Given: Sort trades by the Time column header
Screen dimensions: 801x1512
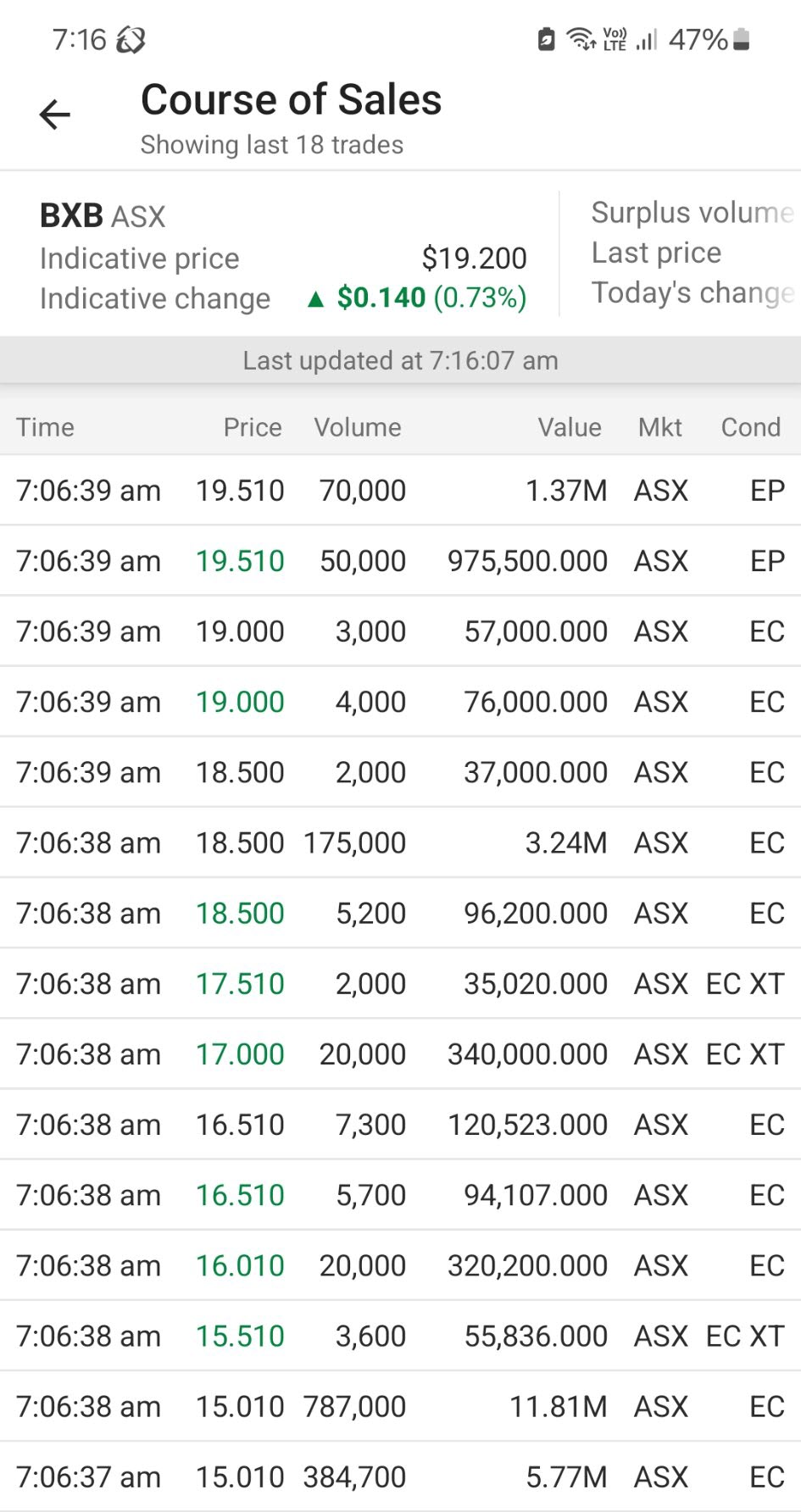Looking at the screenshot, I should pos(46,427).
